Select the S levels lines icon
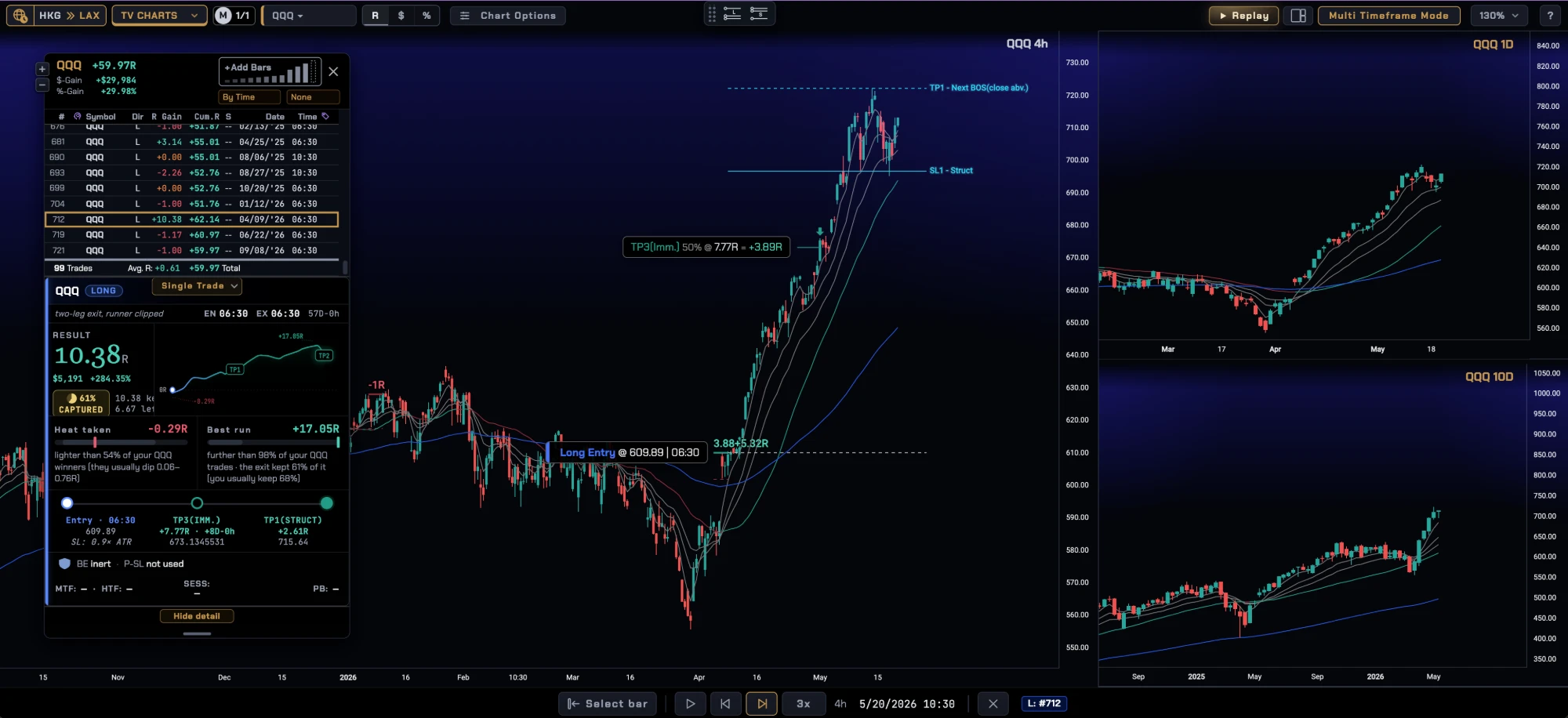This screenshot has height=718, width=1568. (x=758, y=14)
